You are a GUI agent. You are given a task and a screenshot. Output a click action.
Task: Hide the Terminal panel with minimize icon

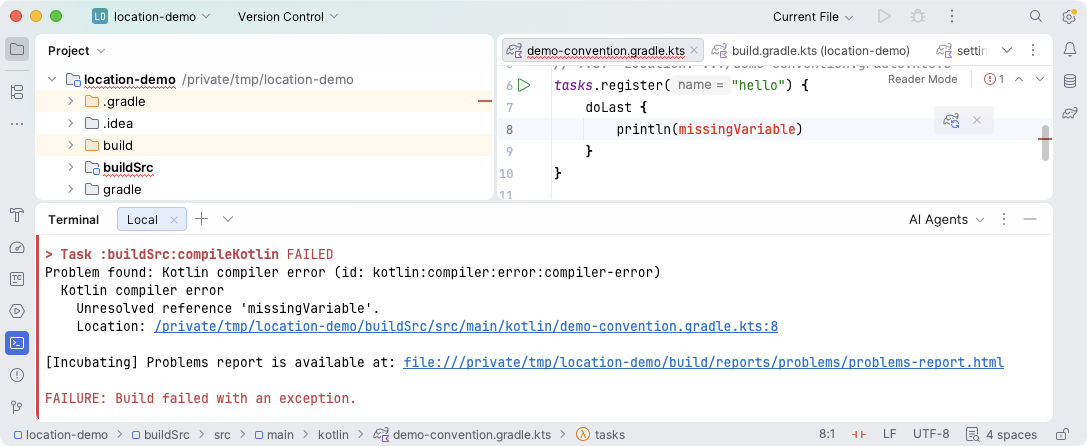point(1030,219)
